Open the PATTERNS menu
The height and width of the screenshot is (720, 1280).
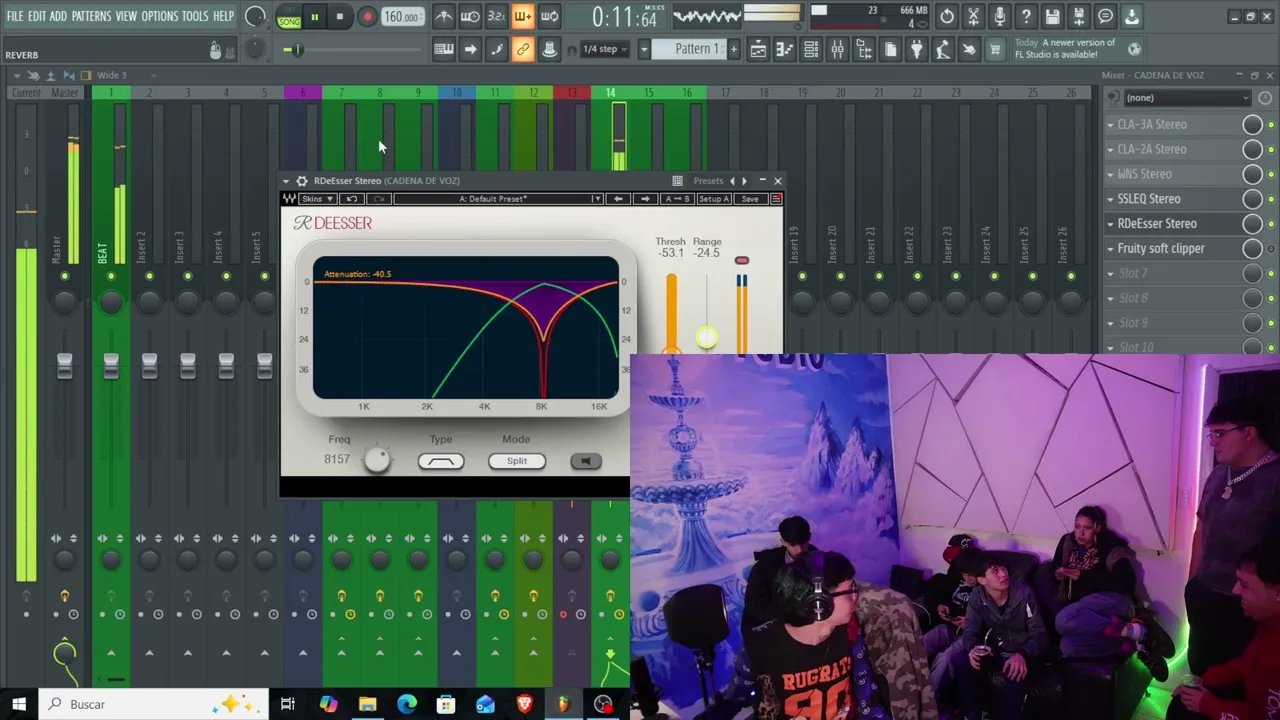pos(91,16)
